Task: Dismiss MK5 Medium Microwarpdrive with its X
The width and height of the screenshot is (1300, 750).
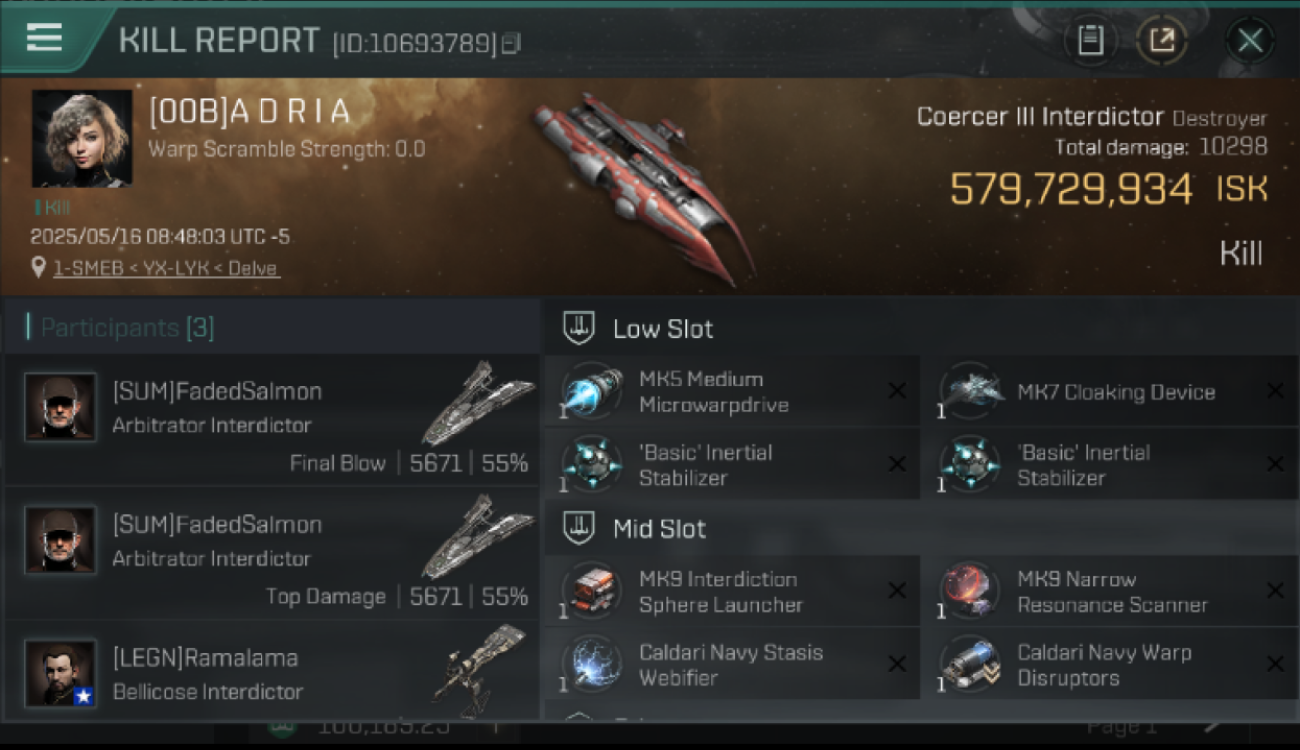Action: point(897,391)
